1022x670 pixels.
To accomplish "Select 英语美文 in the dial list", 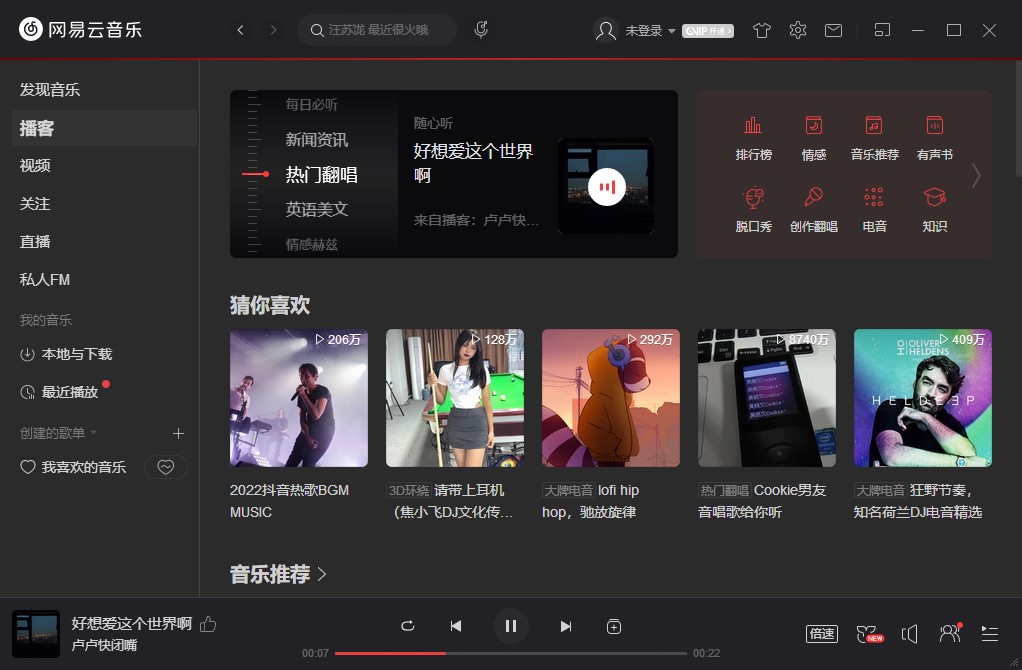I will tap(317, 209).
